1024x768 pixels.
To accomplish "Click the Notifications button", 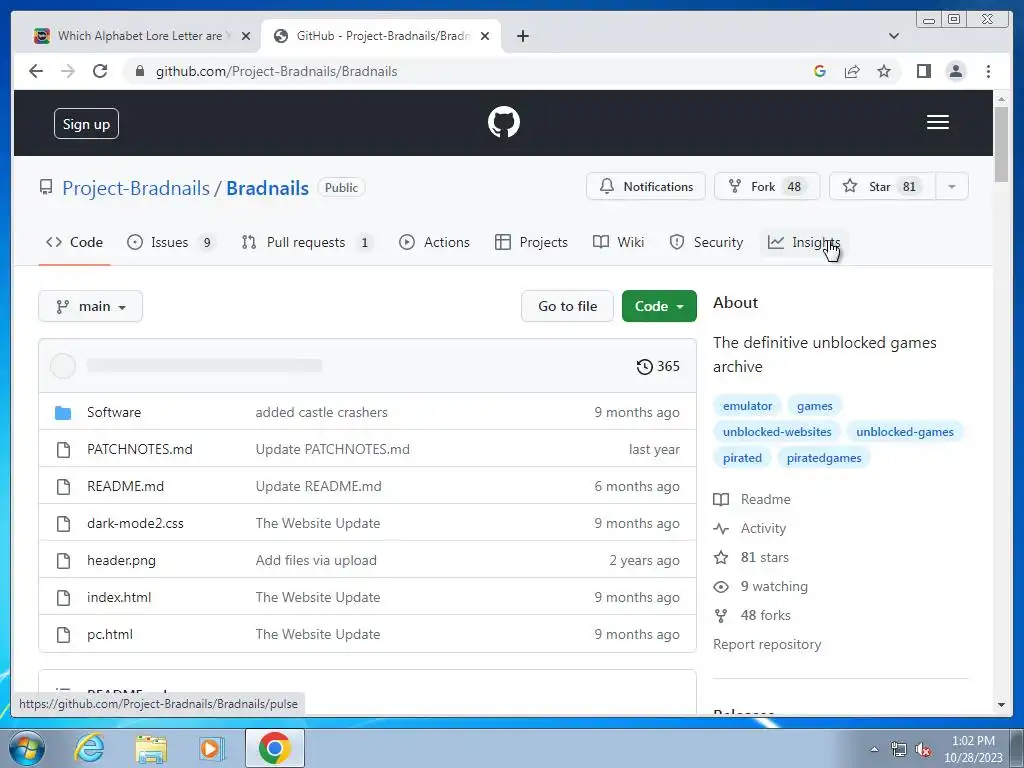I will [646, 187].
